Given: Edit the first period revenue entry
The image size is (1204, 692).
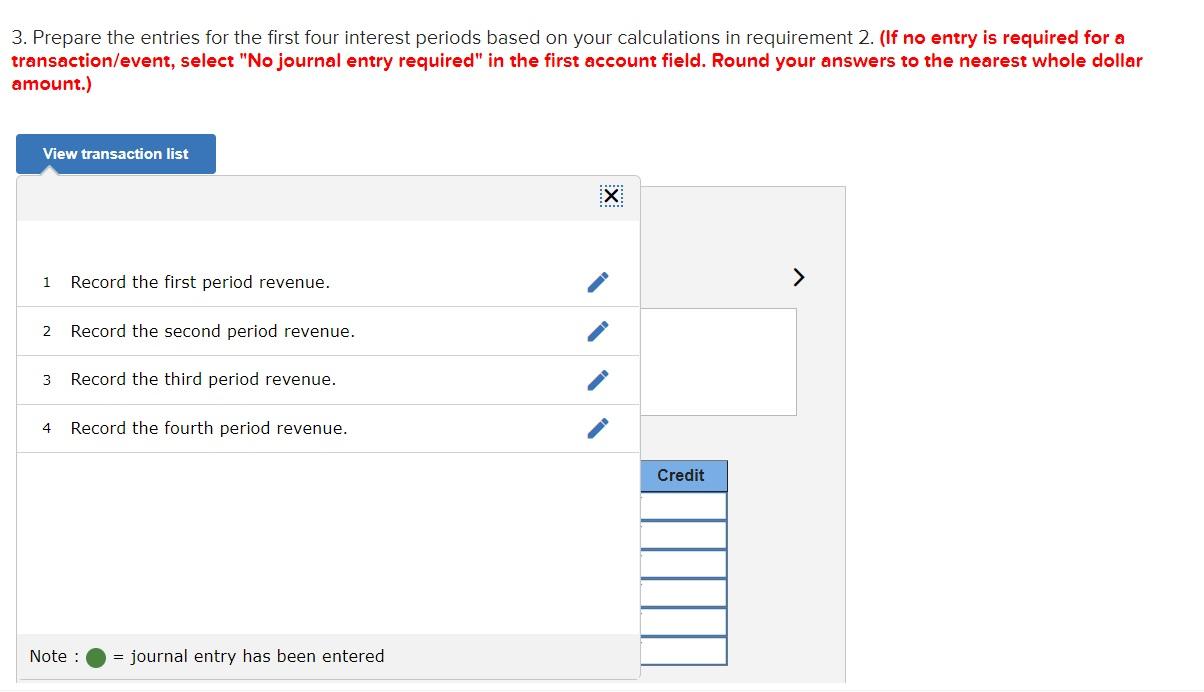Looking at the screenshot, I should pyautogui.click(x=597, y=282).
